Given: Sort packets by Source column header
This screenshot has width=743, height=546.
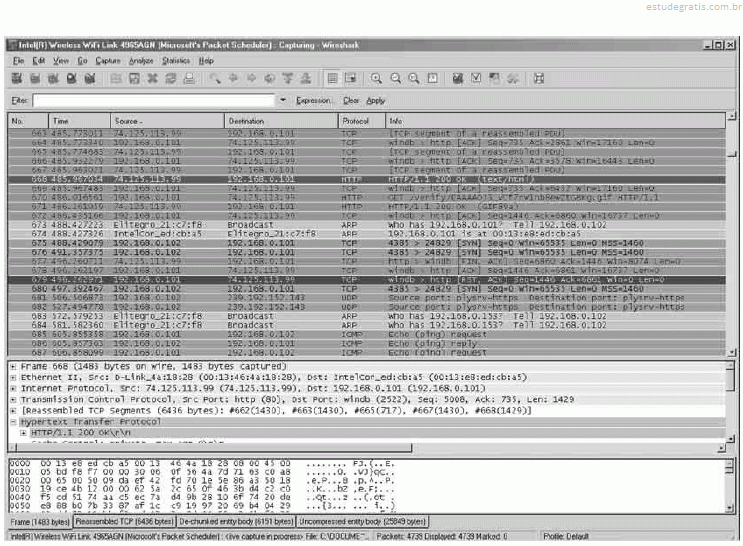Looking at the screenshot, I should pyautogui.click(x=167, y=121).
